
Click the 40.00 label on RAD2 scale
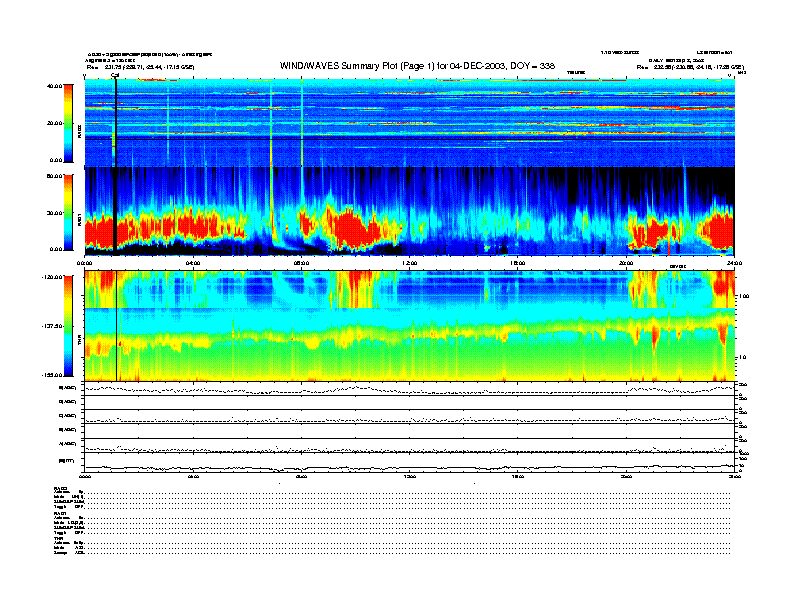point(54,86)
